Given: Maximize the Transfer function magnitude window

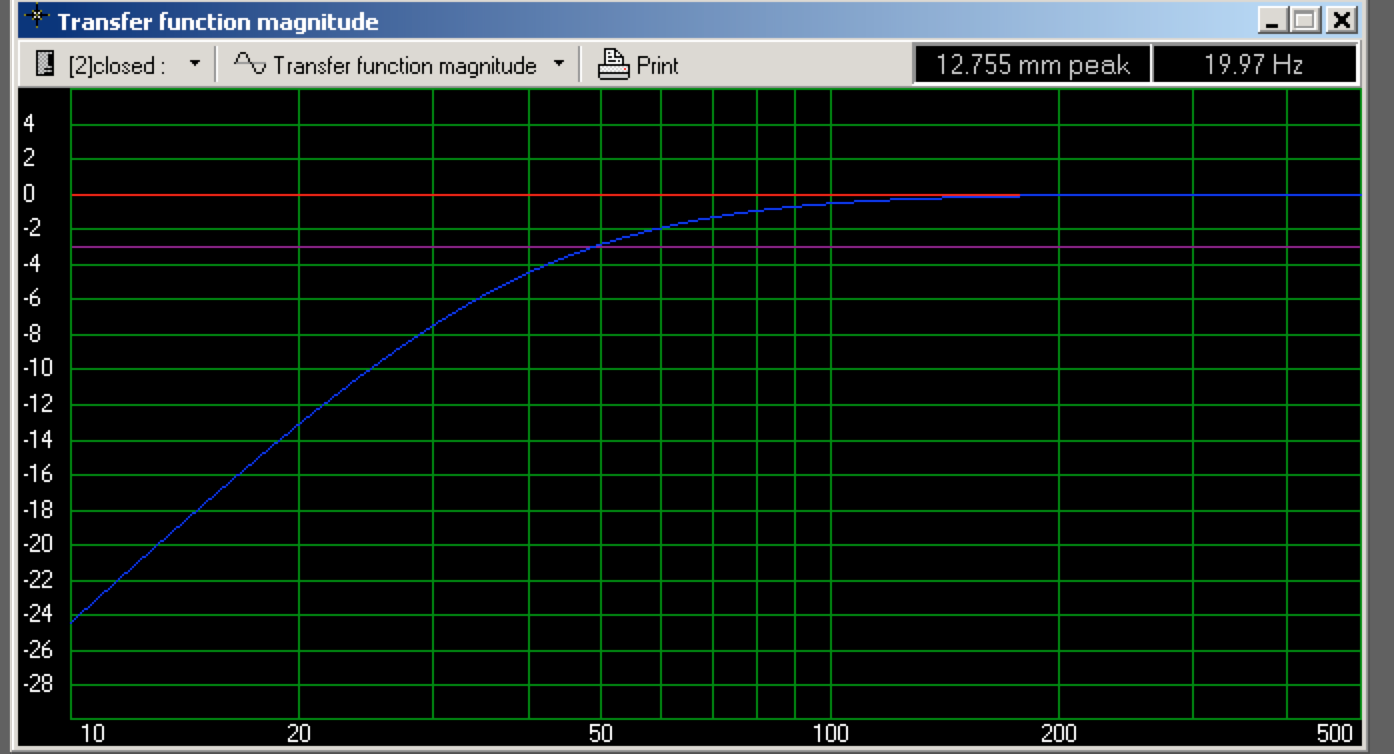Looking at the screenshot, I should click(1304, 19).
